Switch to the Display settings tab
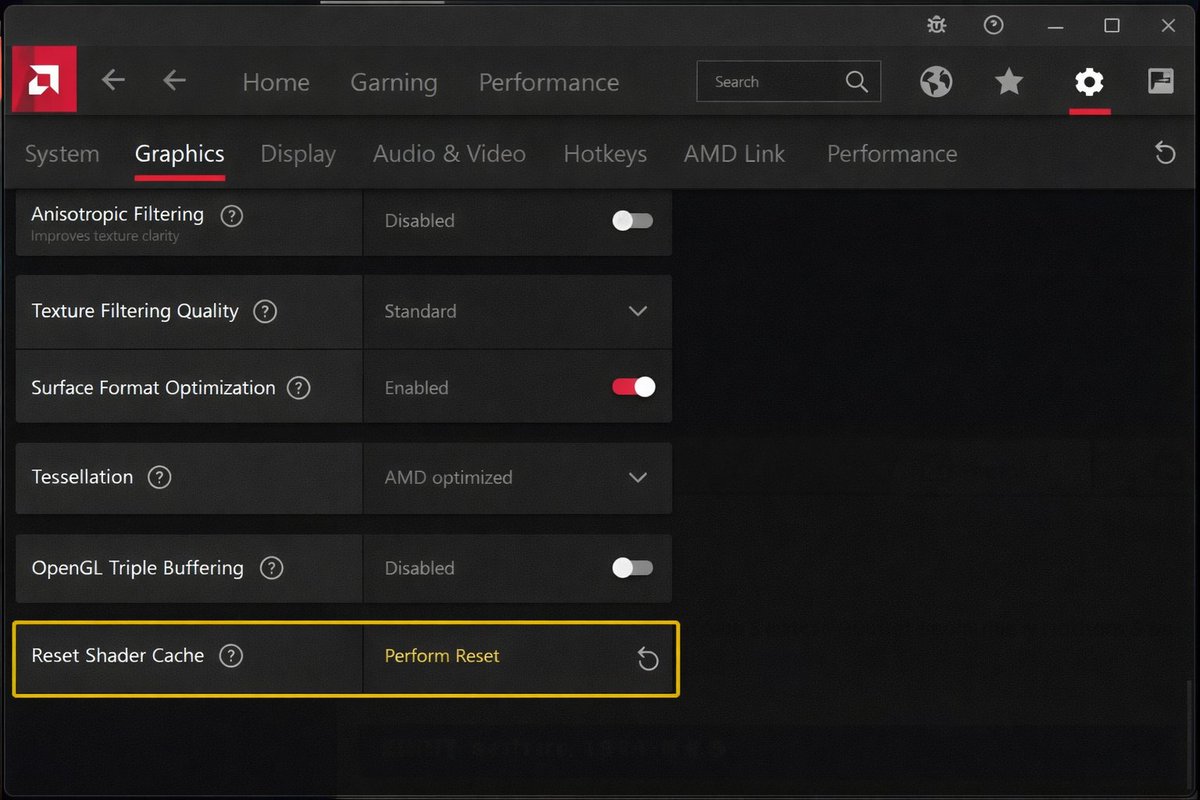The height and width of the screenshot is (800, 1200). [298, 154]
